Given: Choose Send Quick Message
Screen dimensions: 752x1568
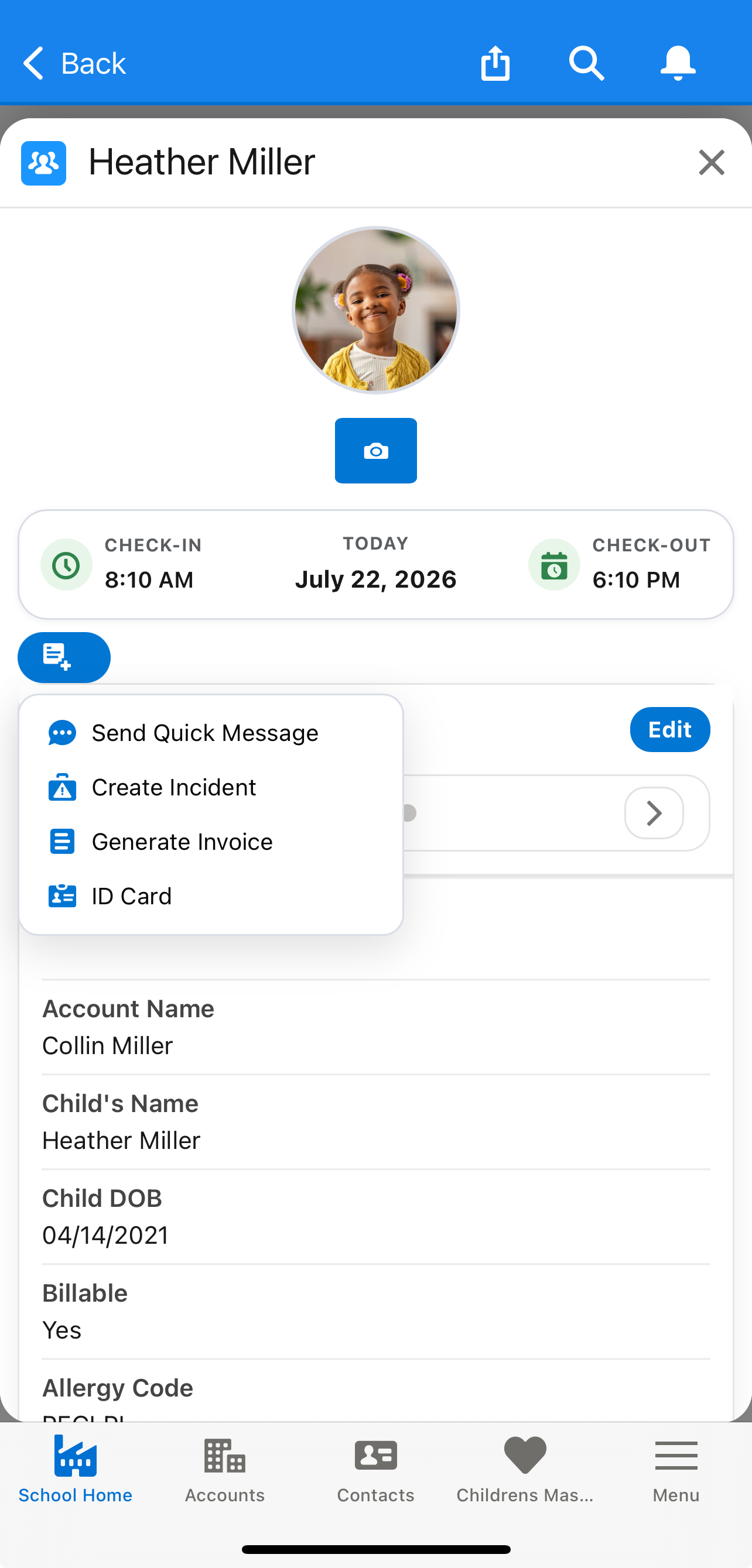Looking at the screenshot, I should 211,733.
